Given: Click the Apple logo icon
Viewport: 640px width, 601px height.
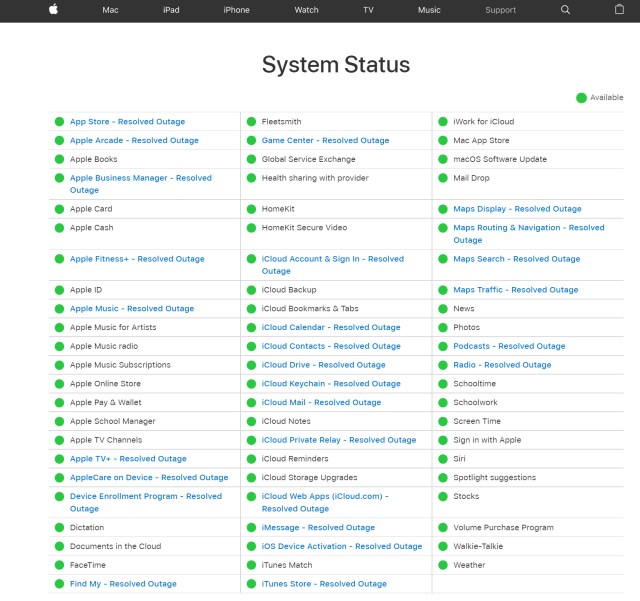Looking at the screenshot, I should pos(53,9).
